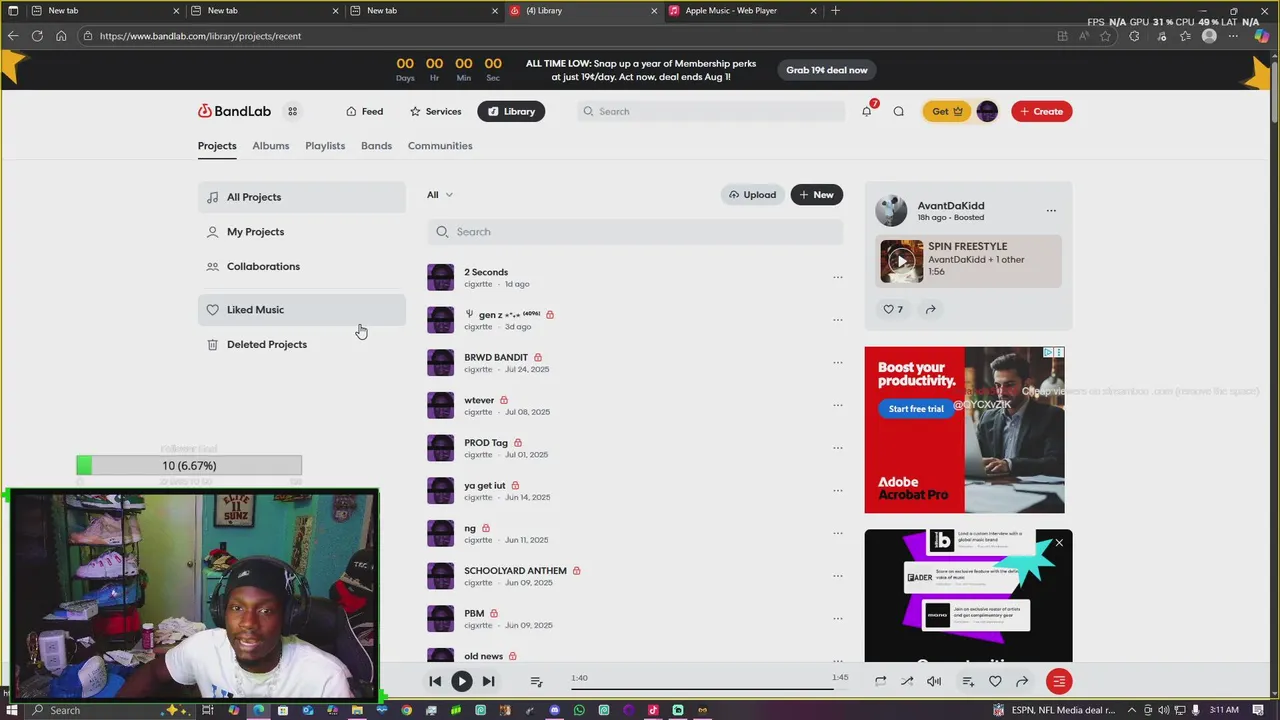The height and width of the screenshot is (720, 1280).
Task: Open options menu for gen z project
Action: tap(838, 320)
